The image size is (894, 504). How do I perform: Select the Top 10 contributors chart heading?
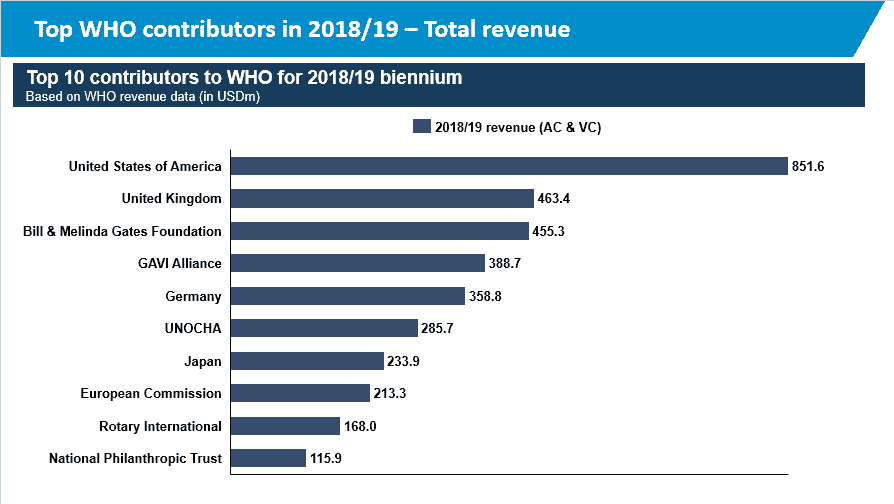coord(245,77)
